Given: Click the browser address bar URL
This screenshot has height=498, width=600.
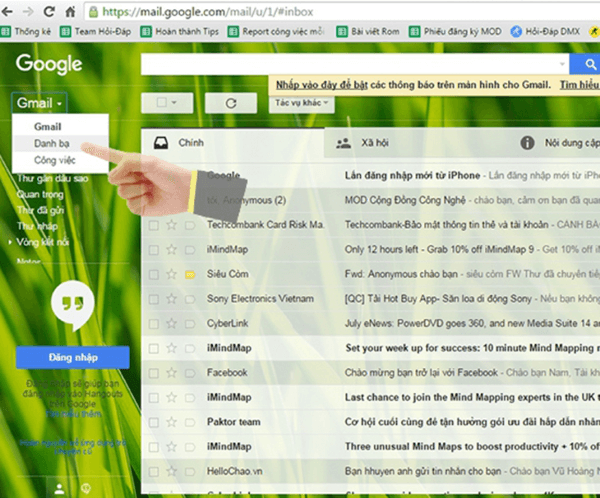Looking at the screenshot, I should (208, 12).
